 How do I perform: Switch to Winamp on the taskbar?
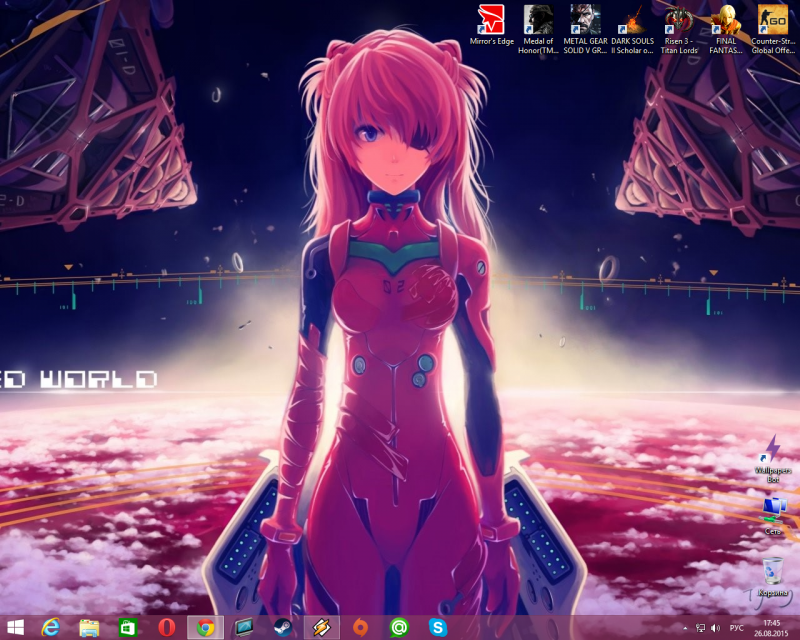pos(322,627)
